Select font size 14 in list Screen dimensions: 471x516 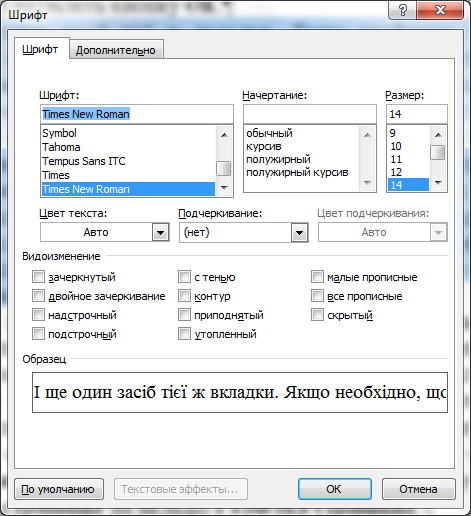coord(409,185)
